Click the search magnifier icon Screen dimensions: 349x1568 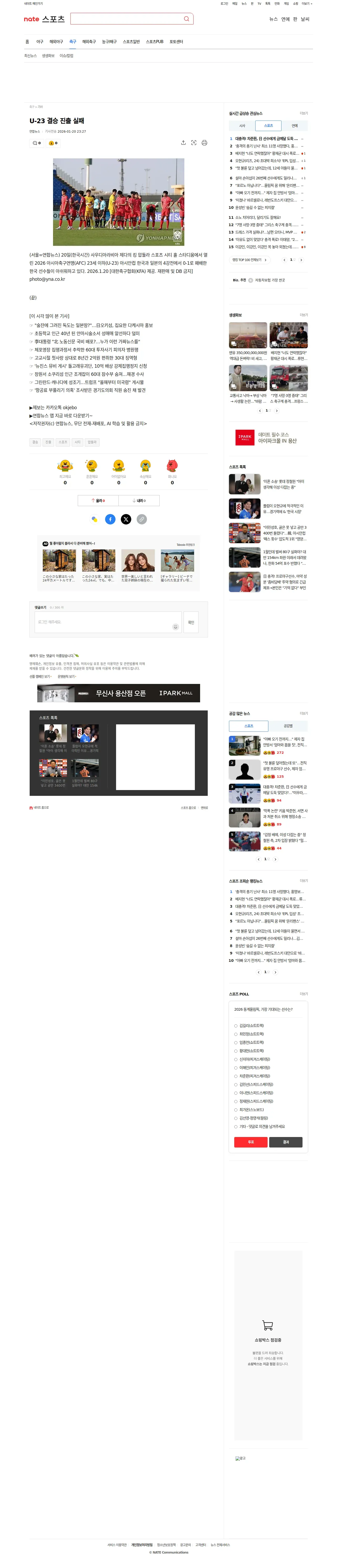(x=186, y=19)
